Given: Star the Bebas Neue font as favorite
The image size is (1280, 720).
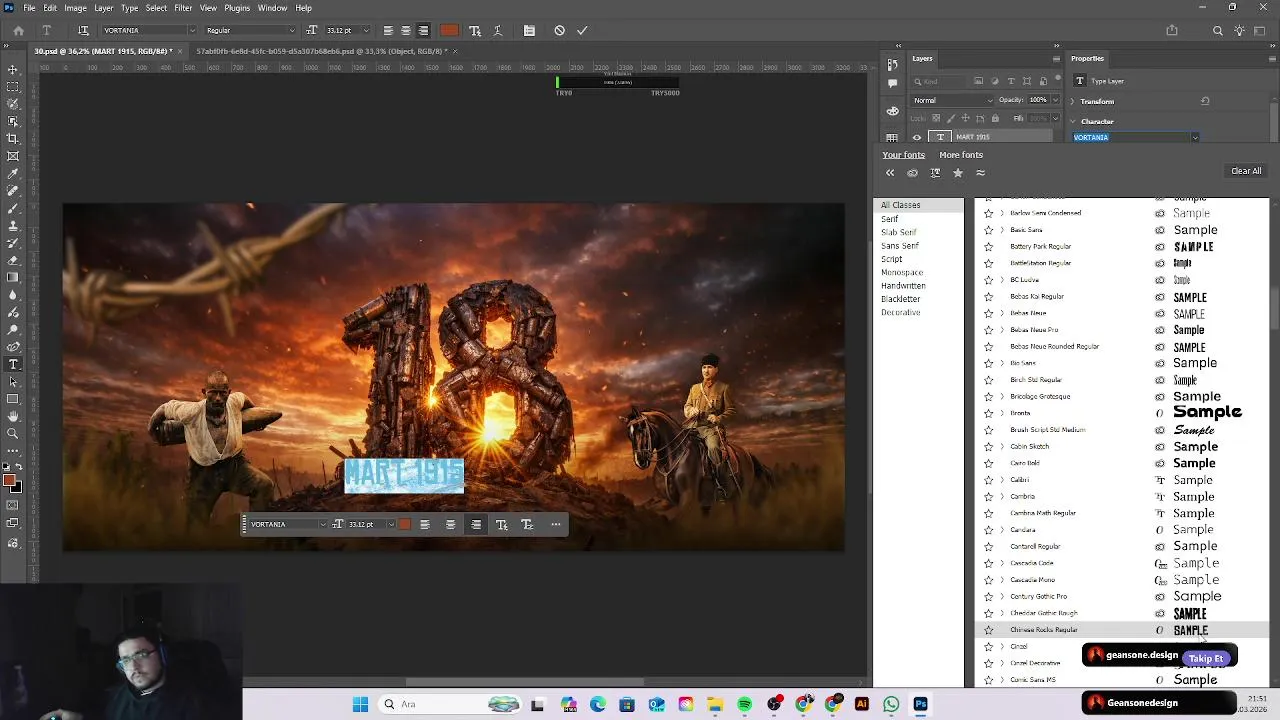Looking at the screenshot, I should [988, 313].
